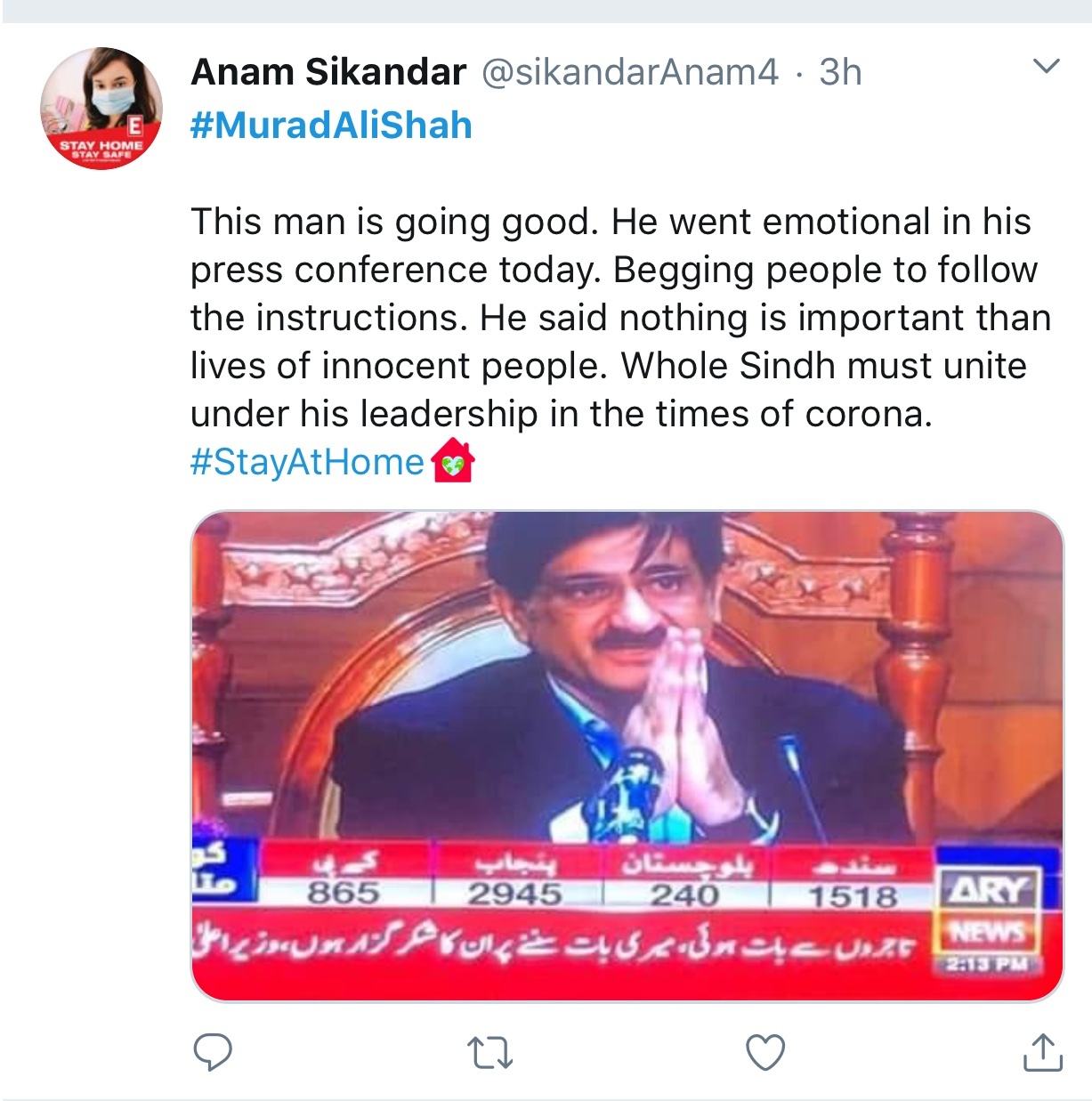Retweet this post using the arrows icon
This screenshot has width=1092, height=1101.
[x=489, y=1053]
